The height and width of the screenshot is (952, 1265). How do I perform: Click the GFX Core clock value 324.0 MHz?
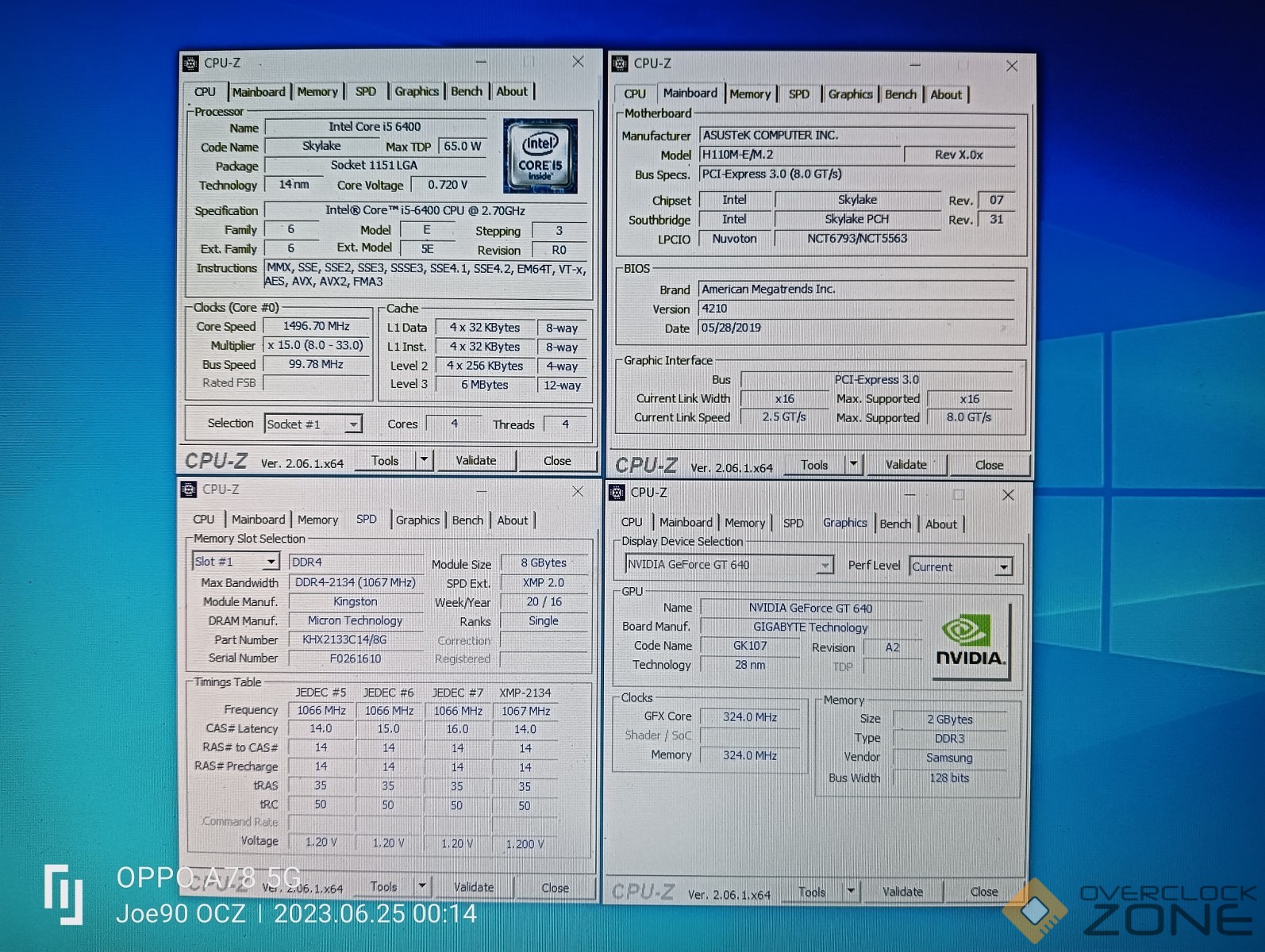pyautogui.click(x=750, y=717)
